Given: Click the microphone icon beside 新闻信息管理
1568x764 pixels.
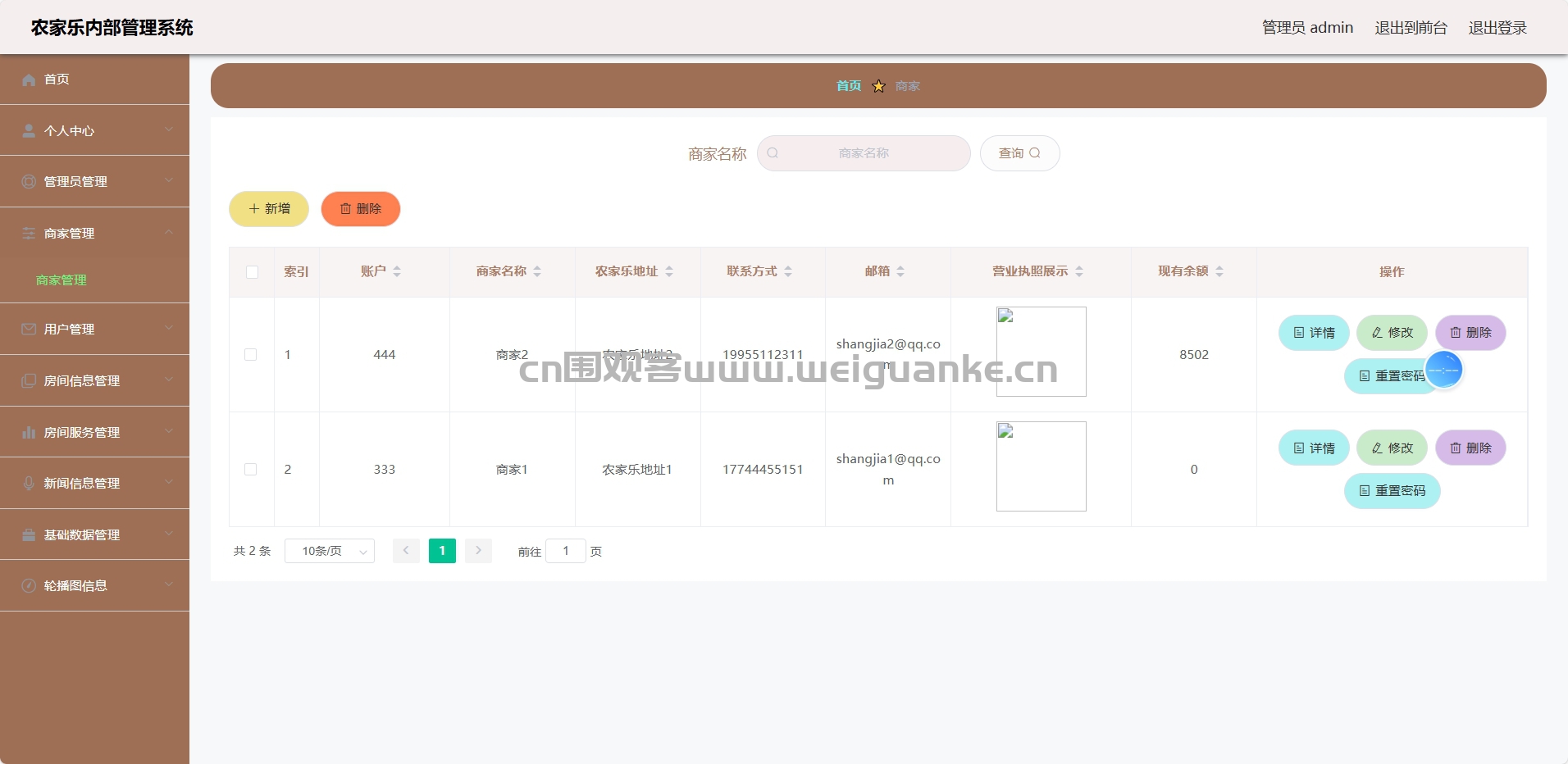Looking at the screenshot, I should 29,483.
